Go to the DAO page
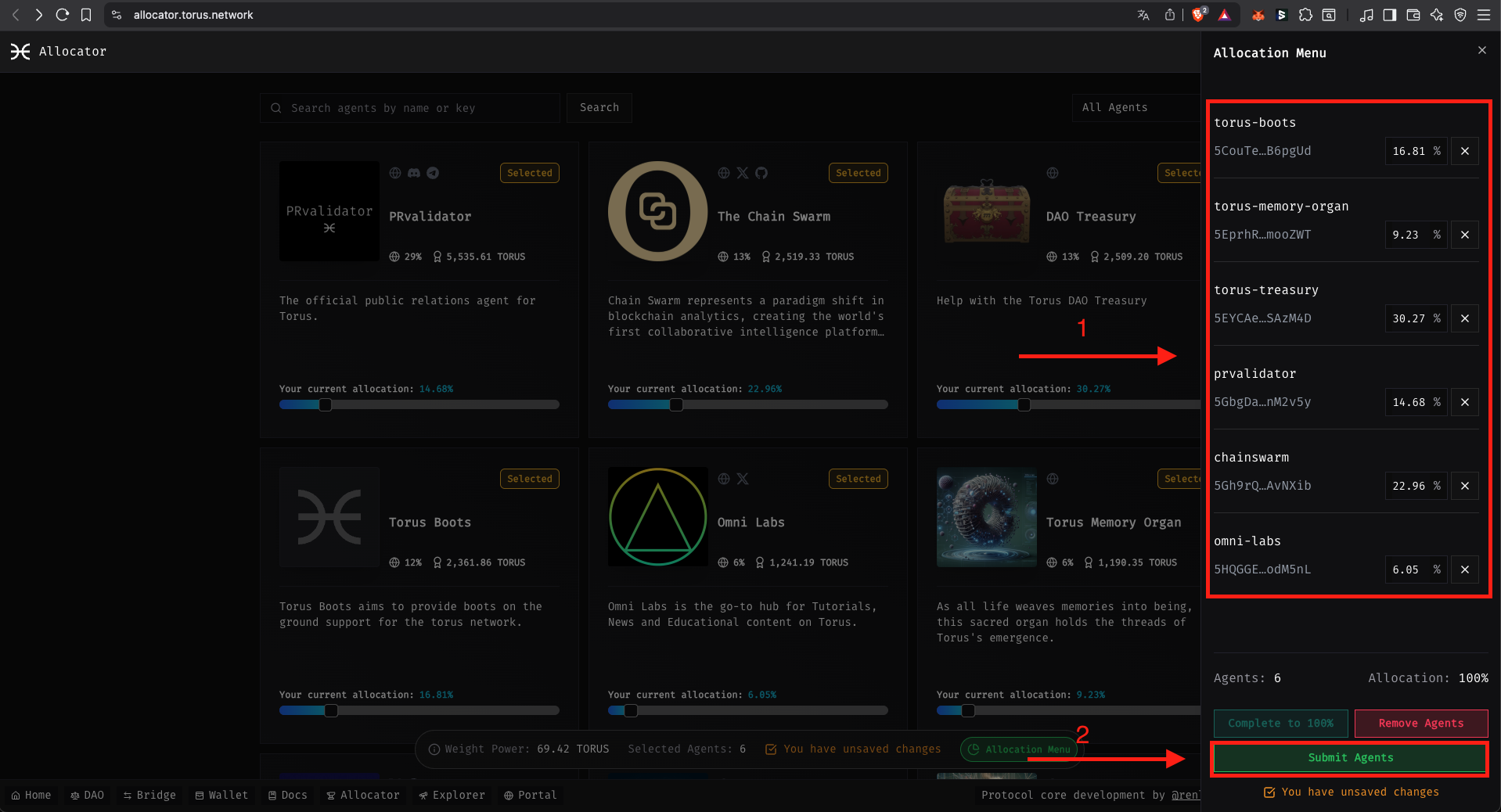The height and width of the screenshot is (812, 1501). pyautogui.click(x=87, y=795)
